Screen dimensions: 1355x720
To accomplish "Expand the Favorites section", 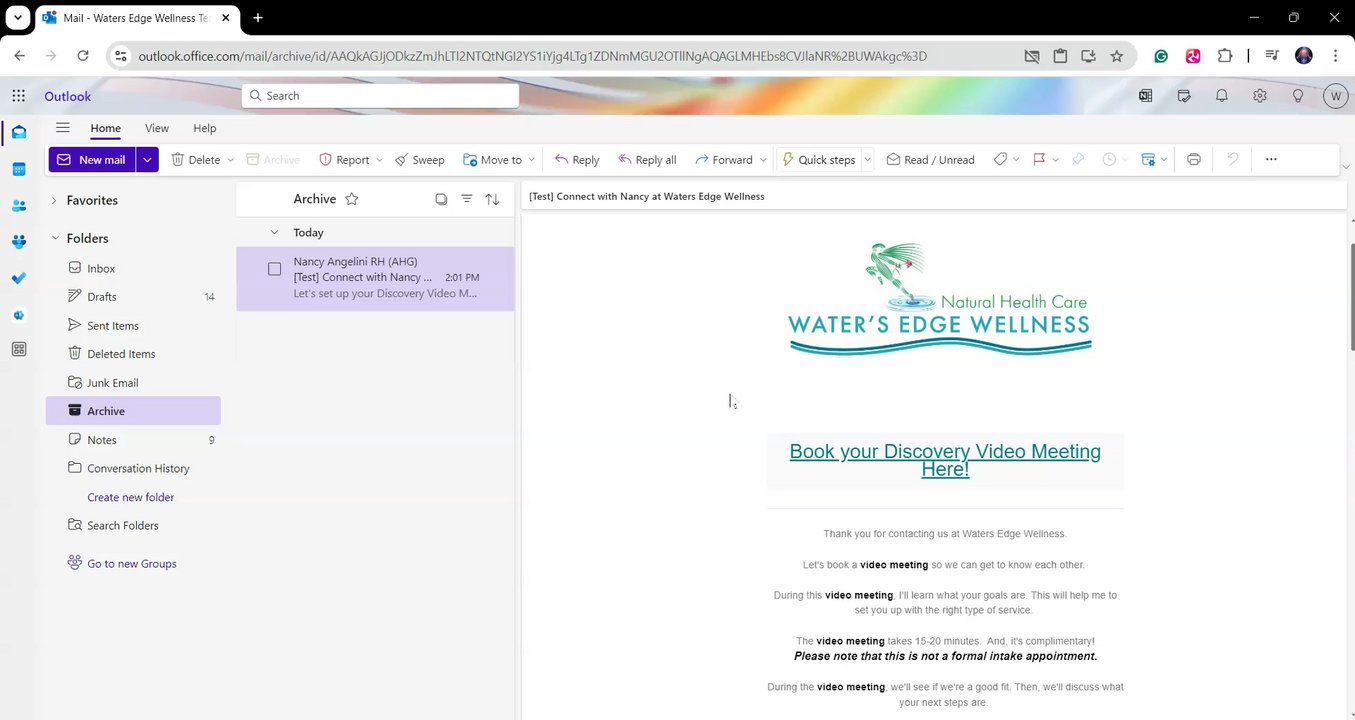I will 54,200.
